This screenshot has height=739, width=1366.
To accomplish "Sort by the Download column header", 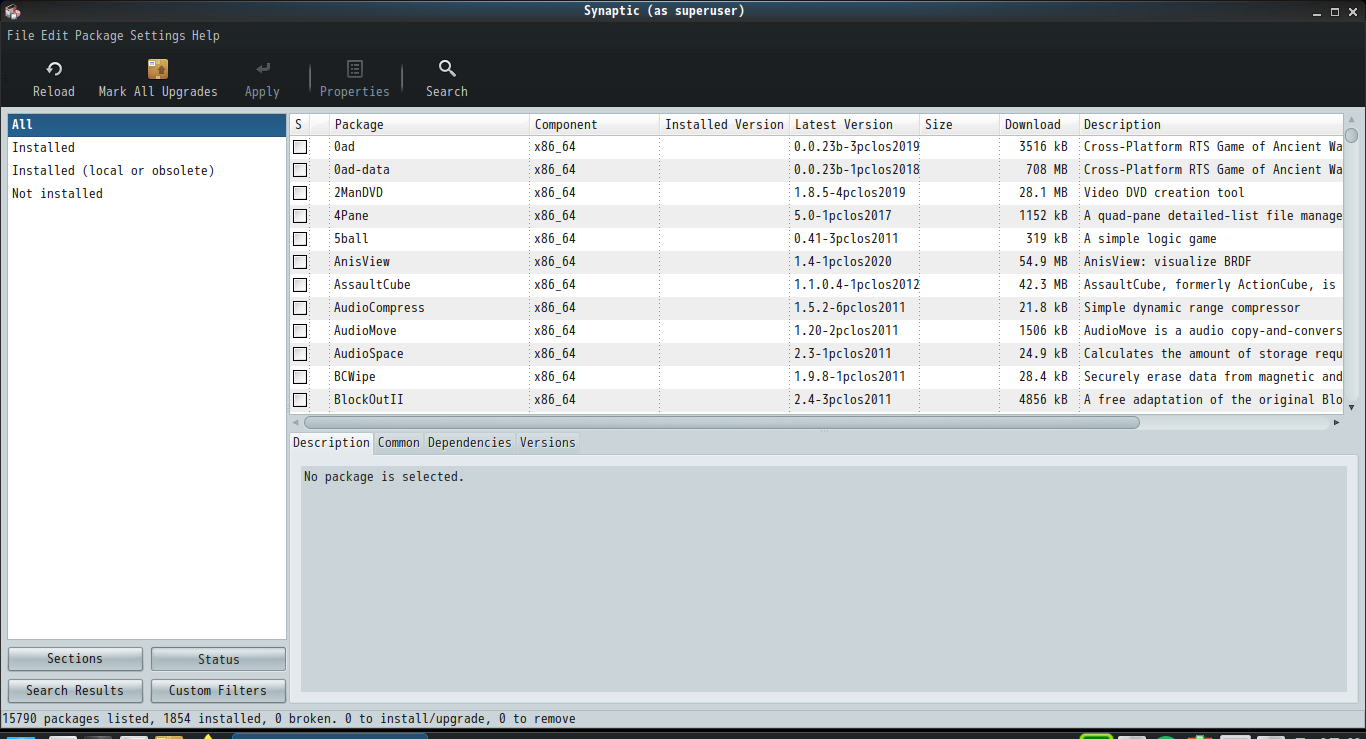I will (1039, 125).
